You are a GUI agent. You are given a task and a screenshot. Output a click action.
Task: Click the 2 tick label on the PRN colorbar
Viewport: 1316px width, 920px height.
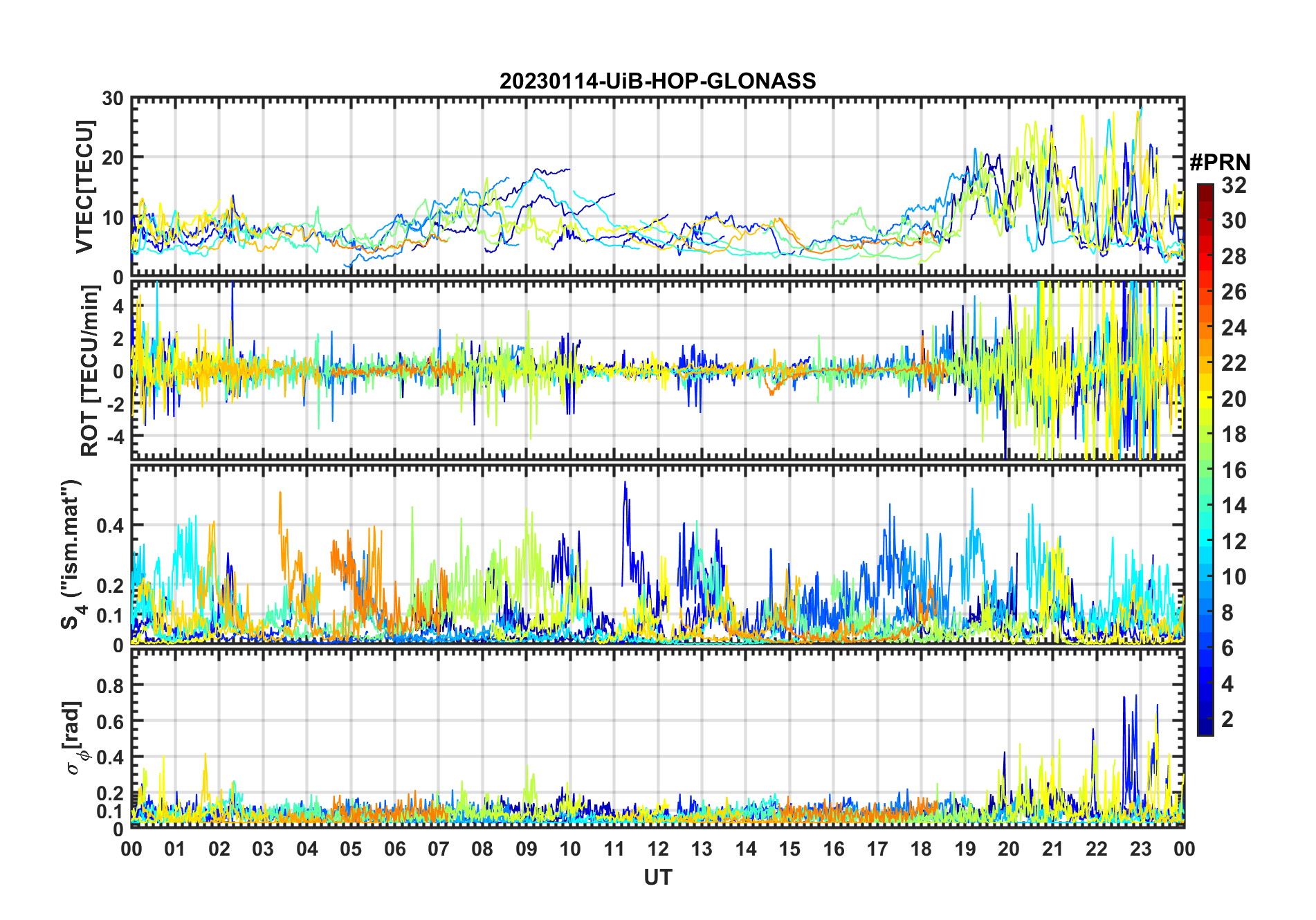tap(1227, 719)
